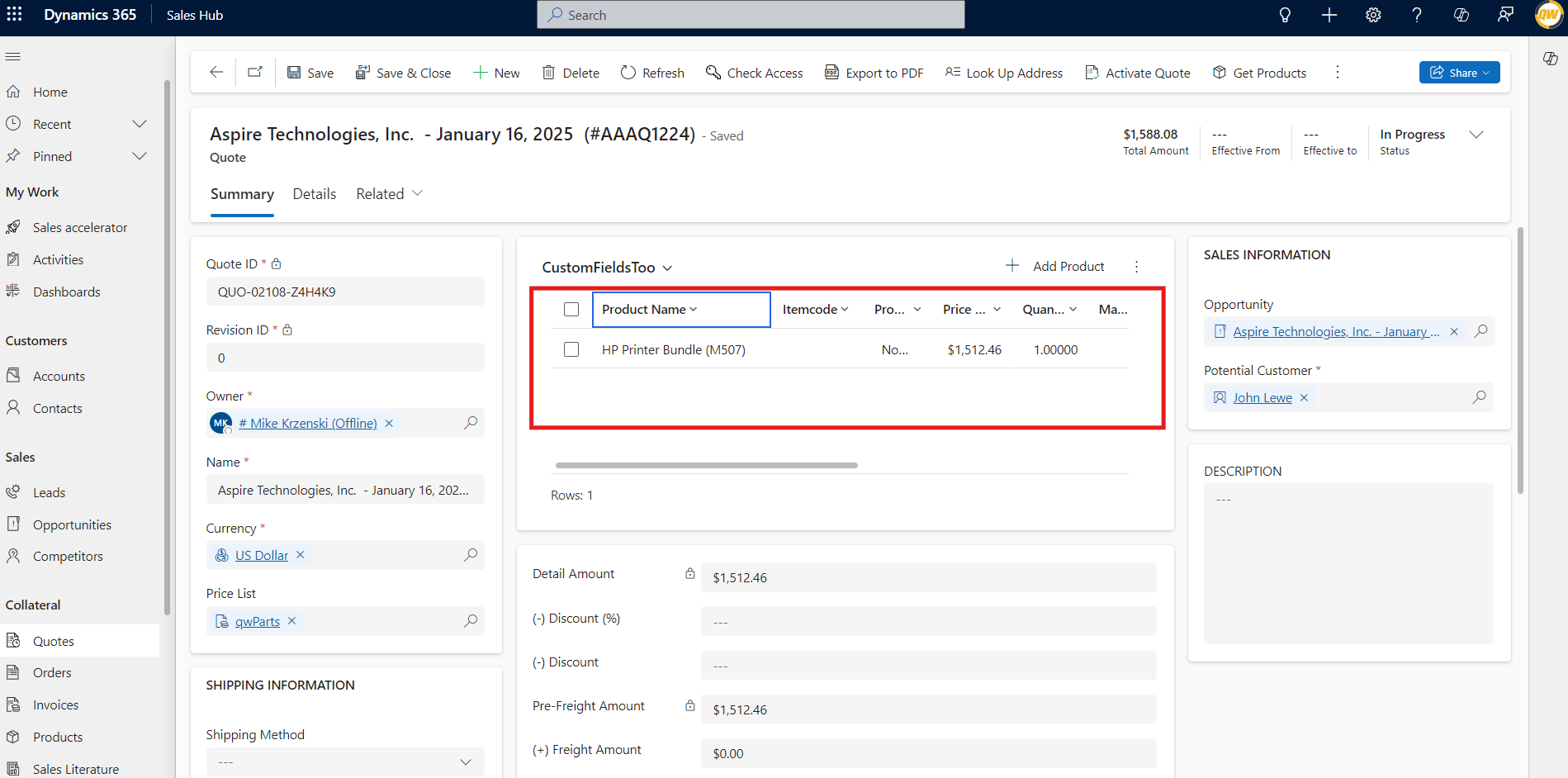
Task: Click the Delete trash icon
Action: (x=548, y=73)
